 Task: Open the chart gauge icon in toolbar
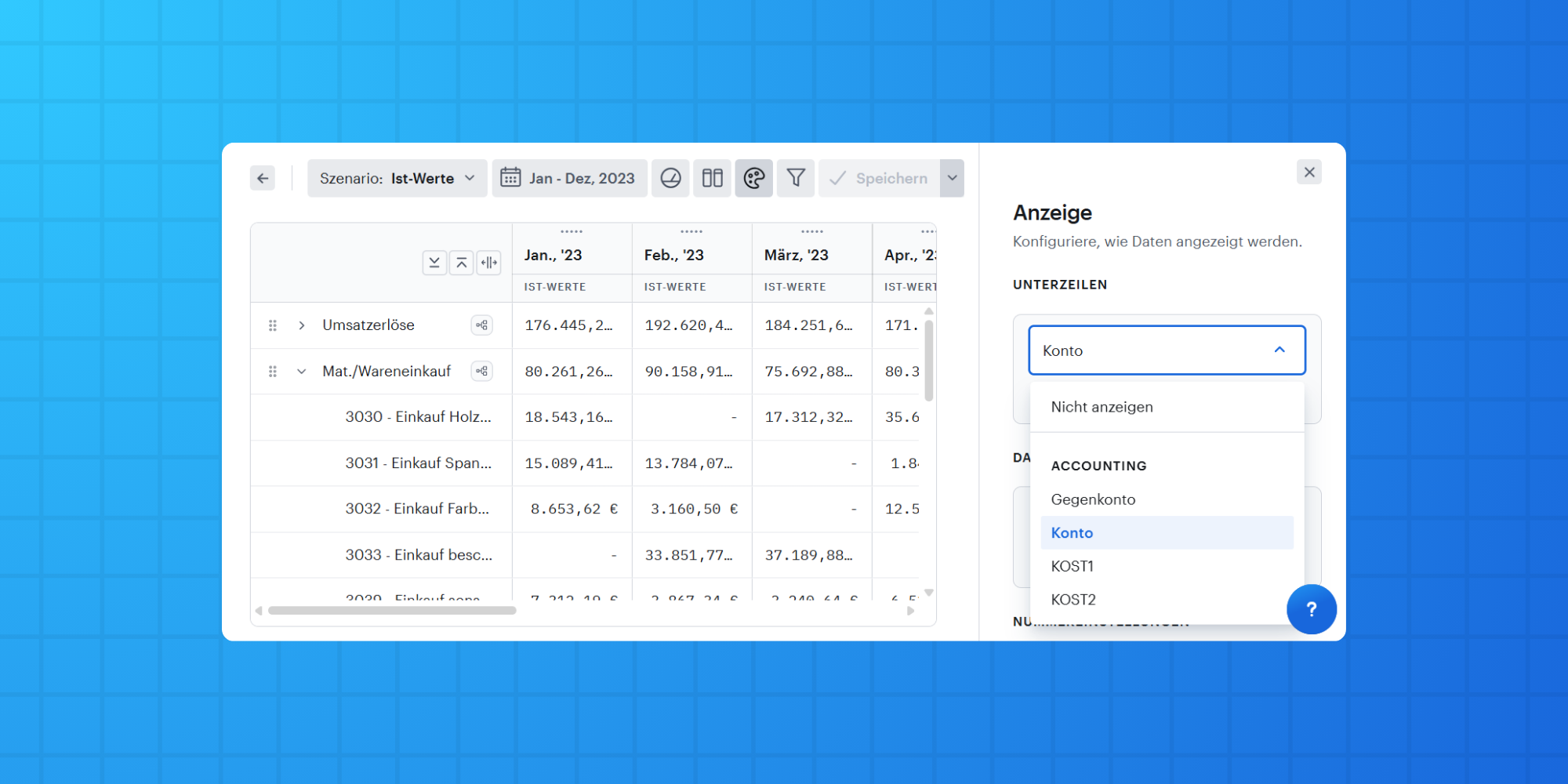tap(670, 178)
